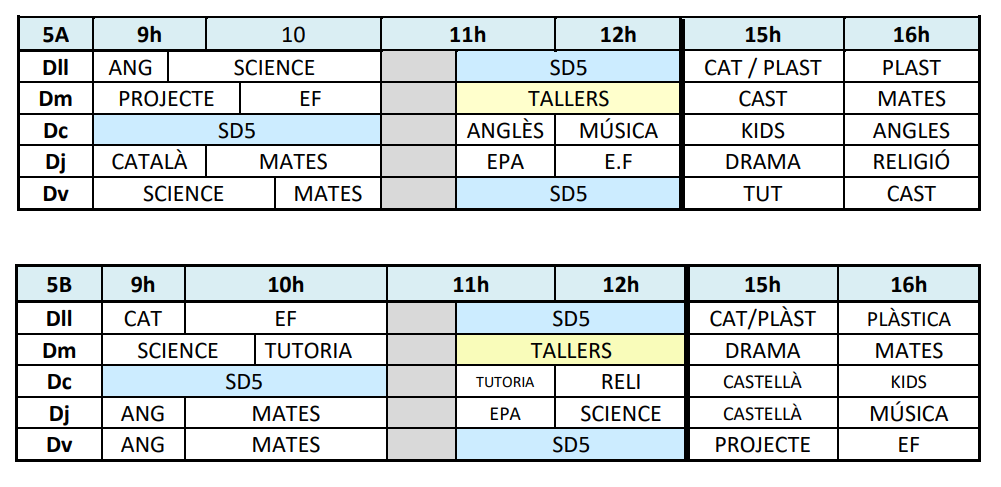This screenshot has height=487, width=1001.
Task: Select the CAT / PLAST cell in 5A
Action: (x=762, y=68)
